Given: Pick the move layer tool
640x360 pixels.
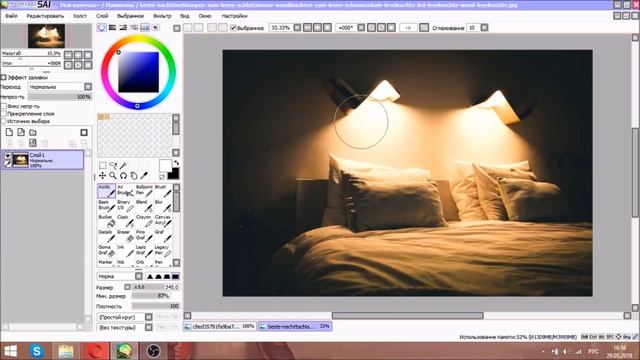Looking at the screenshot, I should (102, 176).
